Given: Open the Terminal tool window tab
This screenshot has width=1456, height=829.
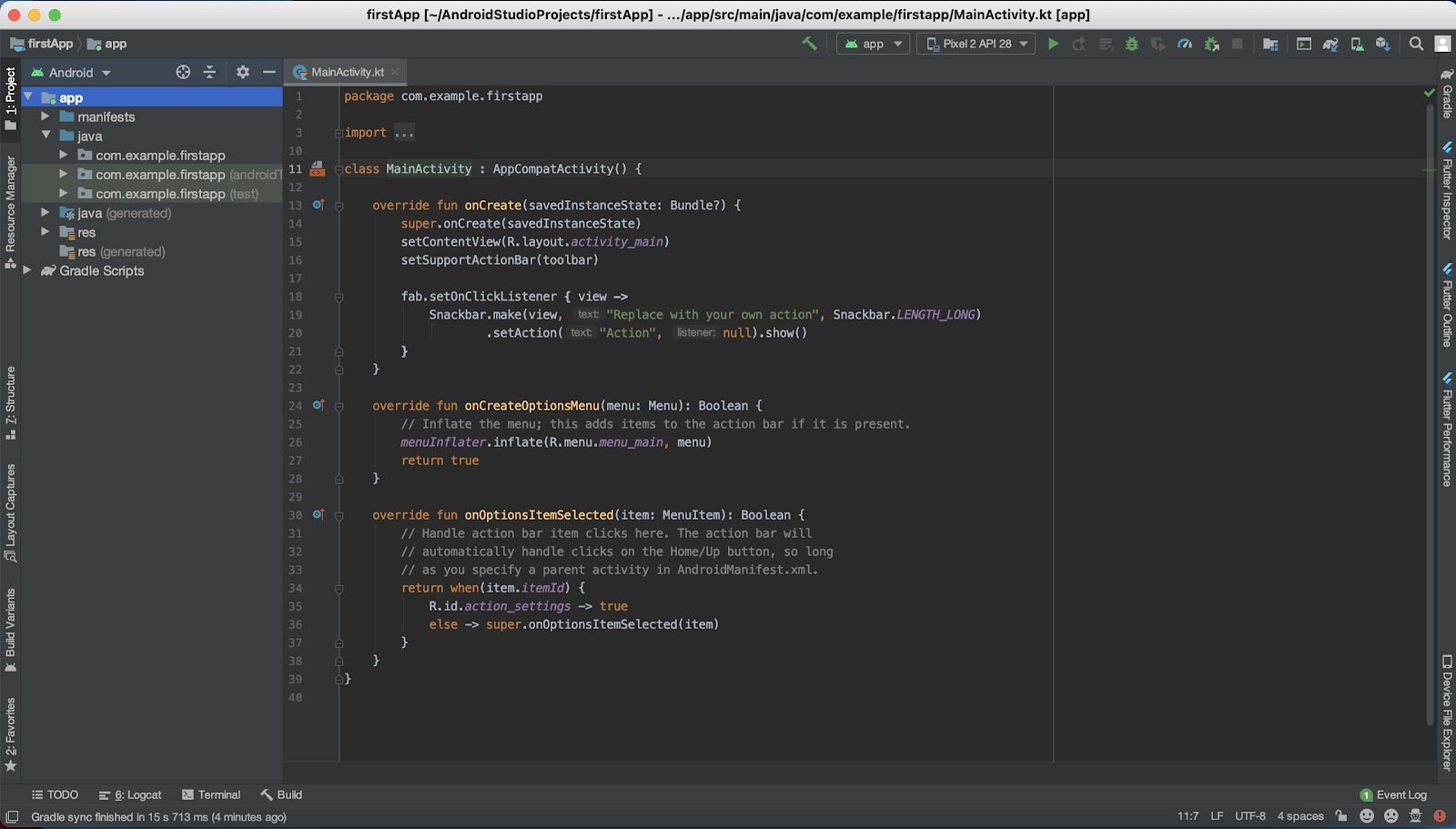Looking at the screenshot, I should point(211,794).
